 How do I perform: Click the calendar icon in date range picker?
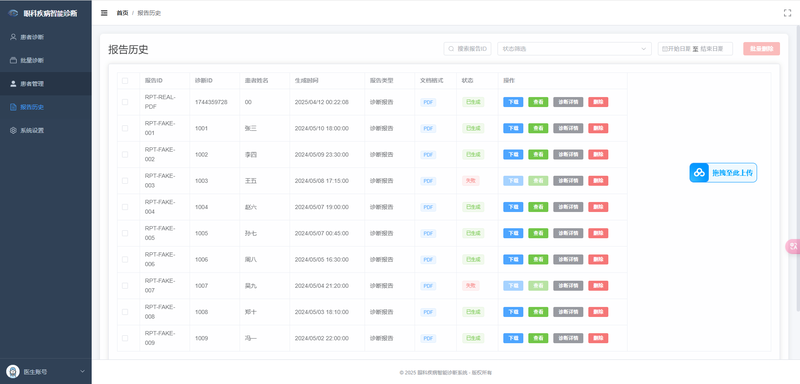[664, 49]
